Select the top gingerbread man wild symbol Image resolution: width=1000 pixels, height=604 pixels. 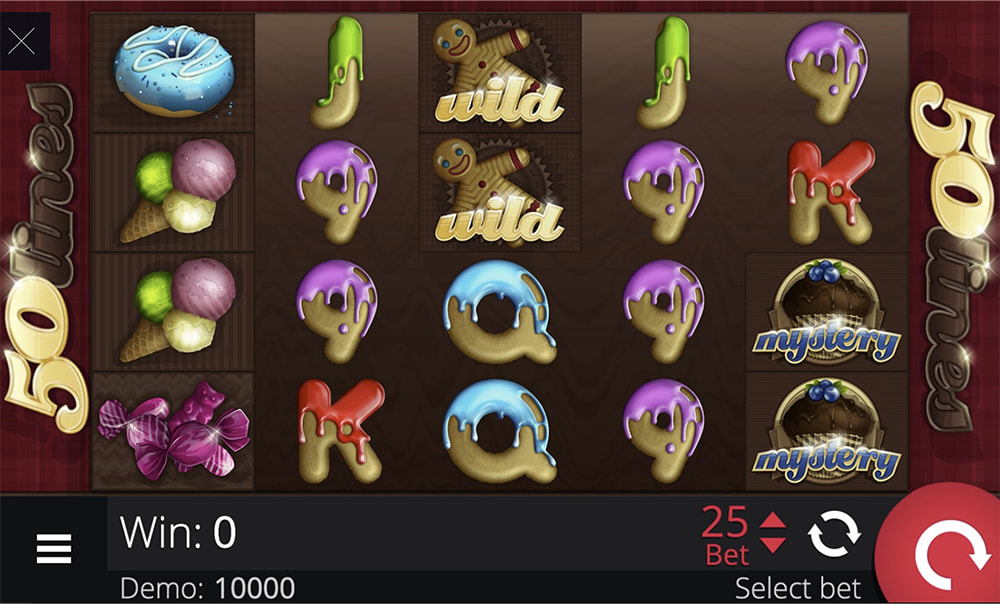pos(499,73)
